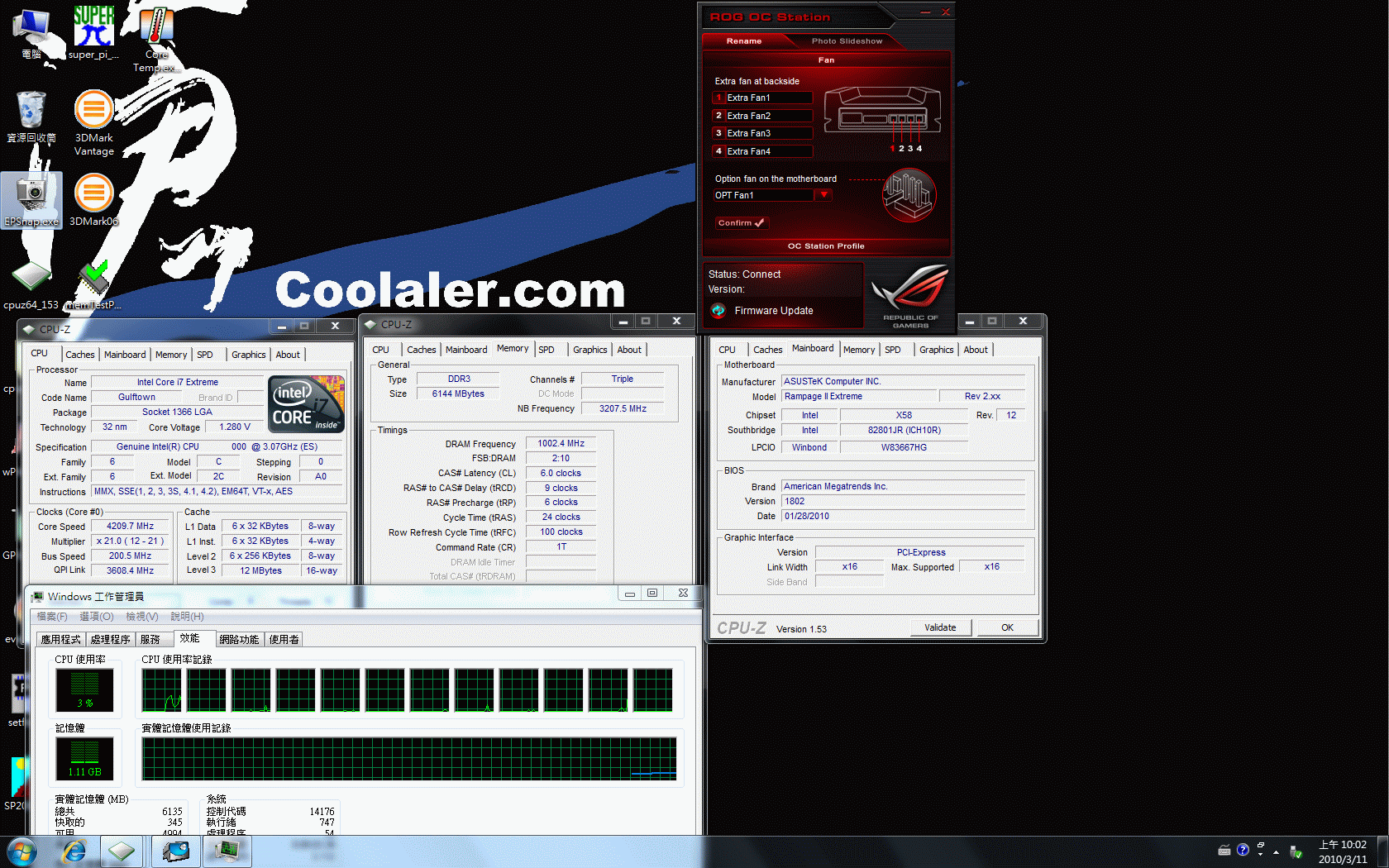Click the keyboard icon in system tray
This screenshot has width=1389, height=868.
point(1224,851)
